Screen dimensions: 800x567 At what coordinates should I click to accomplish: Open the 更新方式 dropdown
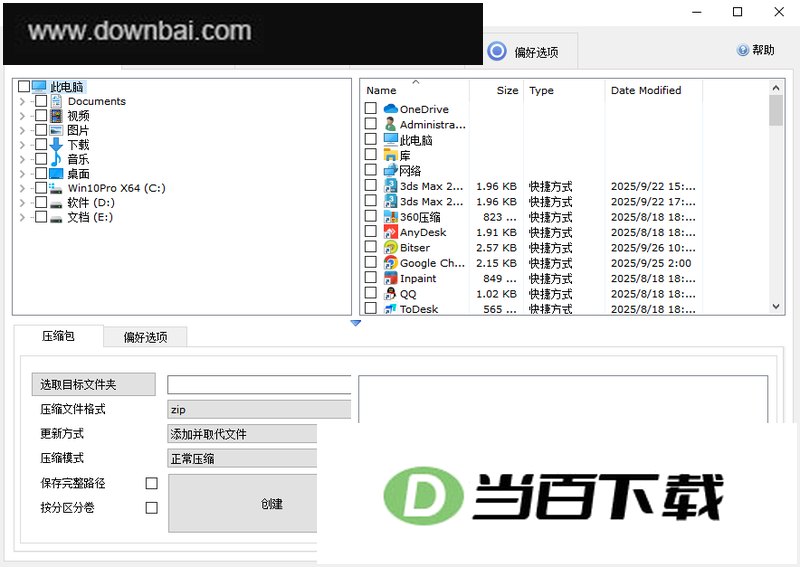[242, 434]
